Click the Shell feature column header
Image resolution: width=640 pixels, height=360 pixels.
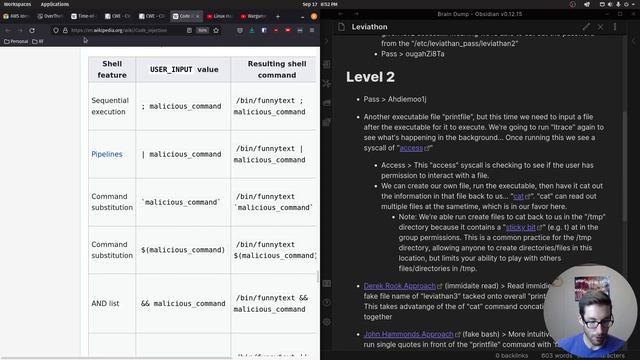(x=112, y=69)
